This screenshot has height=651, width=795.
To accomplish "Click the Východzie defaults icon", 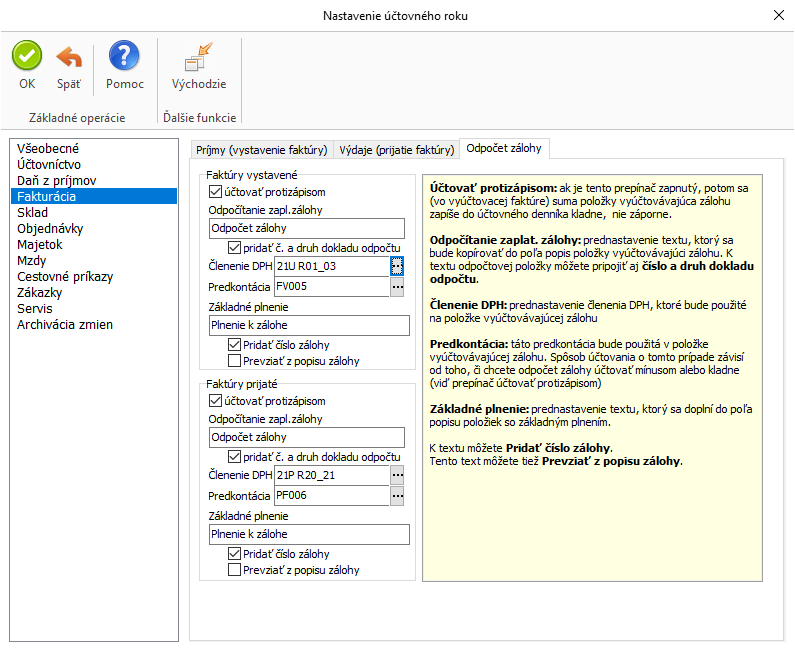I will tap(198, 56).
